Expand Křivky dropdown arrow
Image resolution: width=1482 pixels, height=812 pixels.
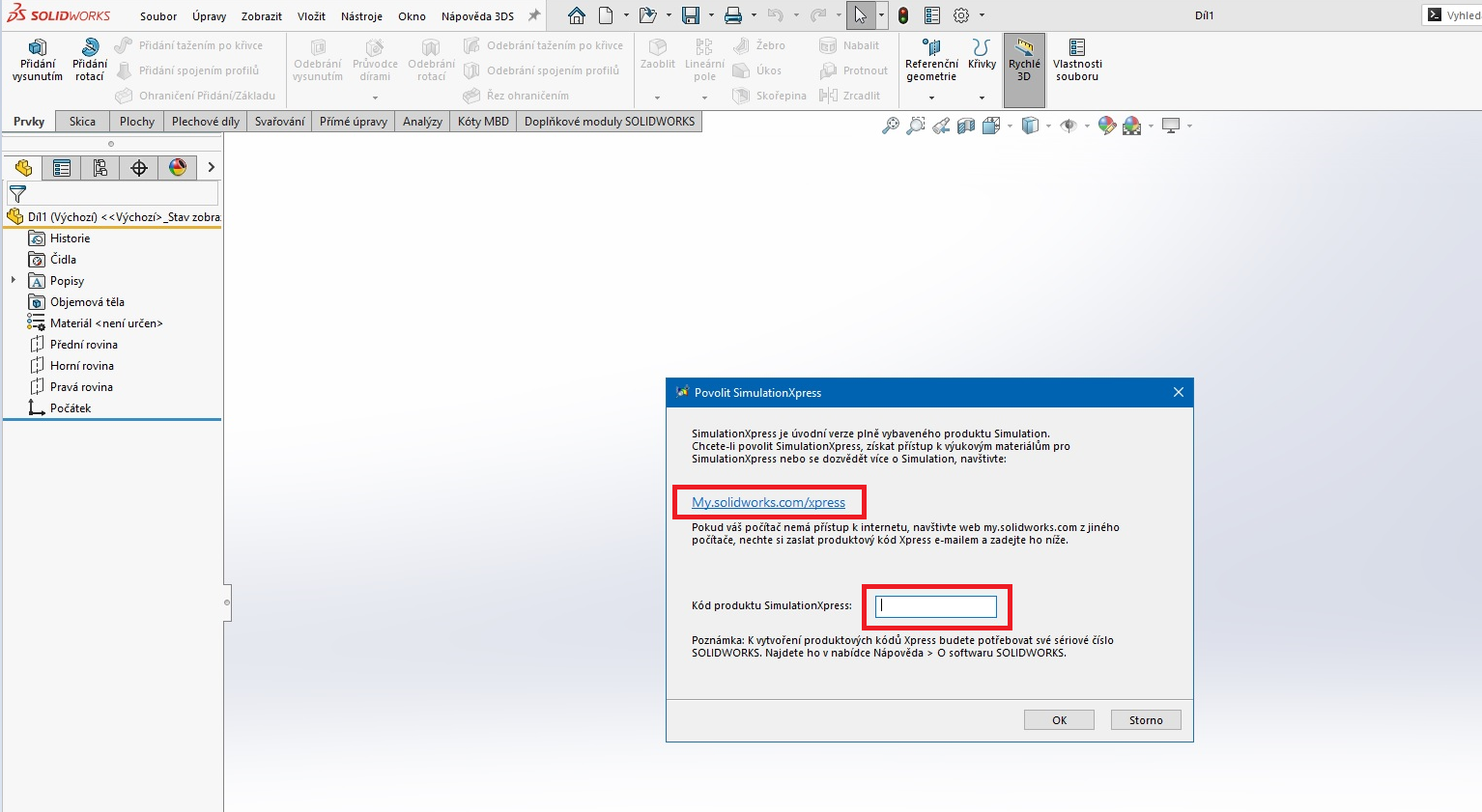(982, 98)
